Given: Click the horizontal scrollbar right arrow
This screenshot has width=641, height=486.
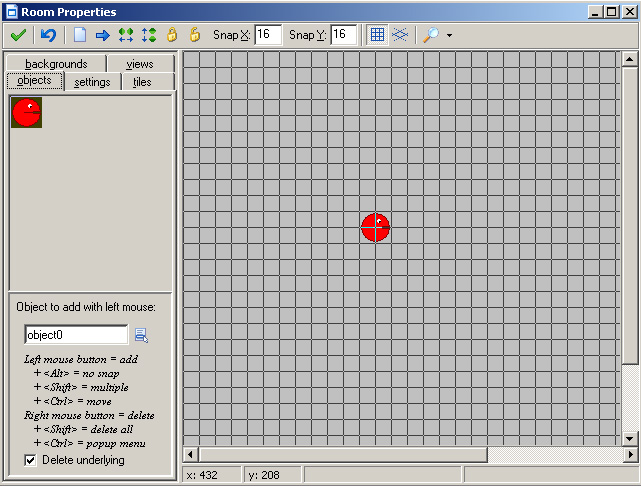Looking at the screenshot, I should tap(630, 455).
